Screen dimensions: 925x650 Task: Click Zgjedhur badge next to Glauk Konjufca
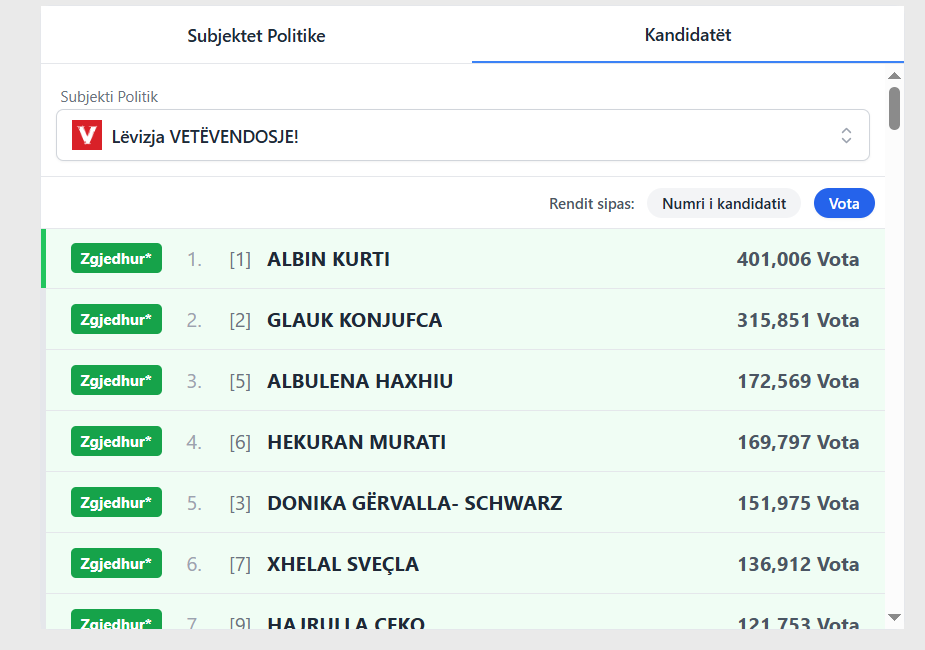click(116, 320)
